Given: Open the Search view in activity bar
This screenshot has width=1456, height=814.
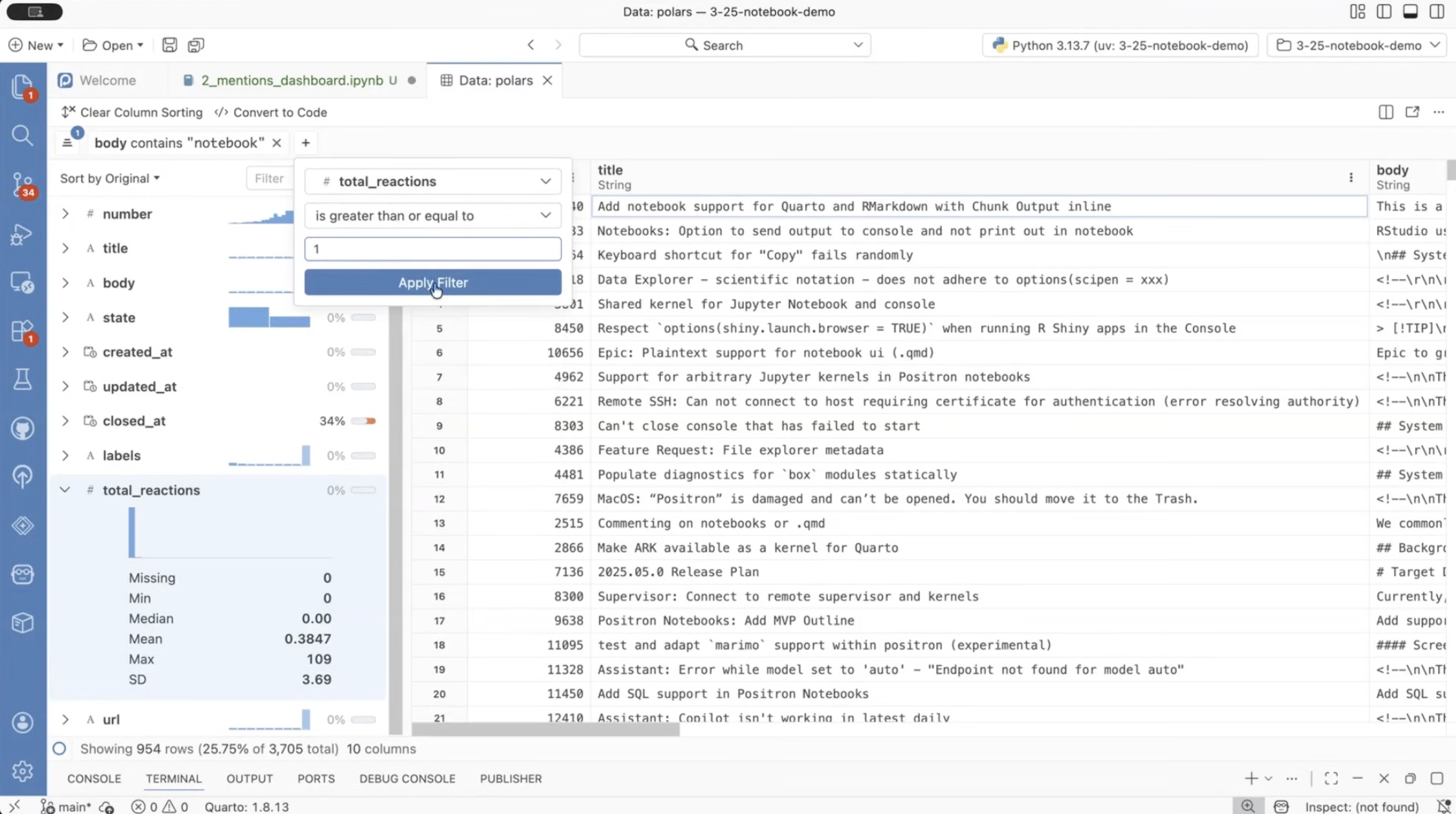Looking at the screenshot, I should [22, 135].
